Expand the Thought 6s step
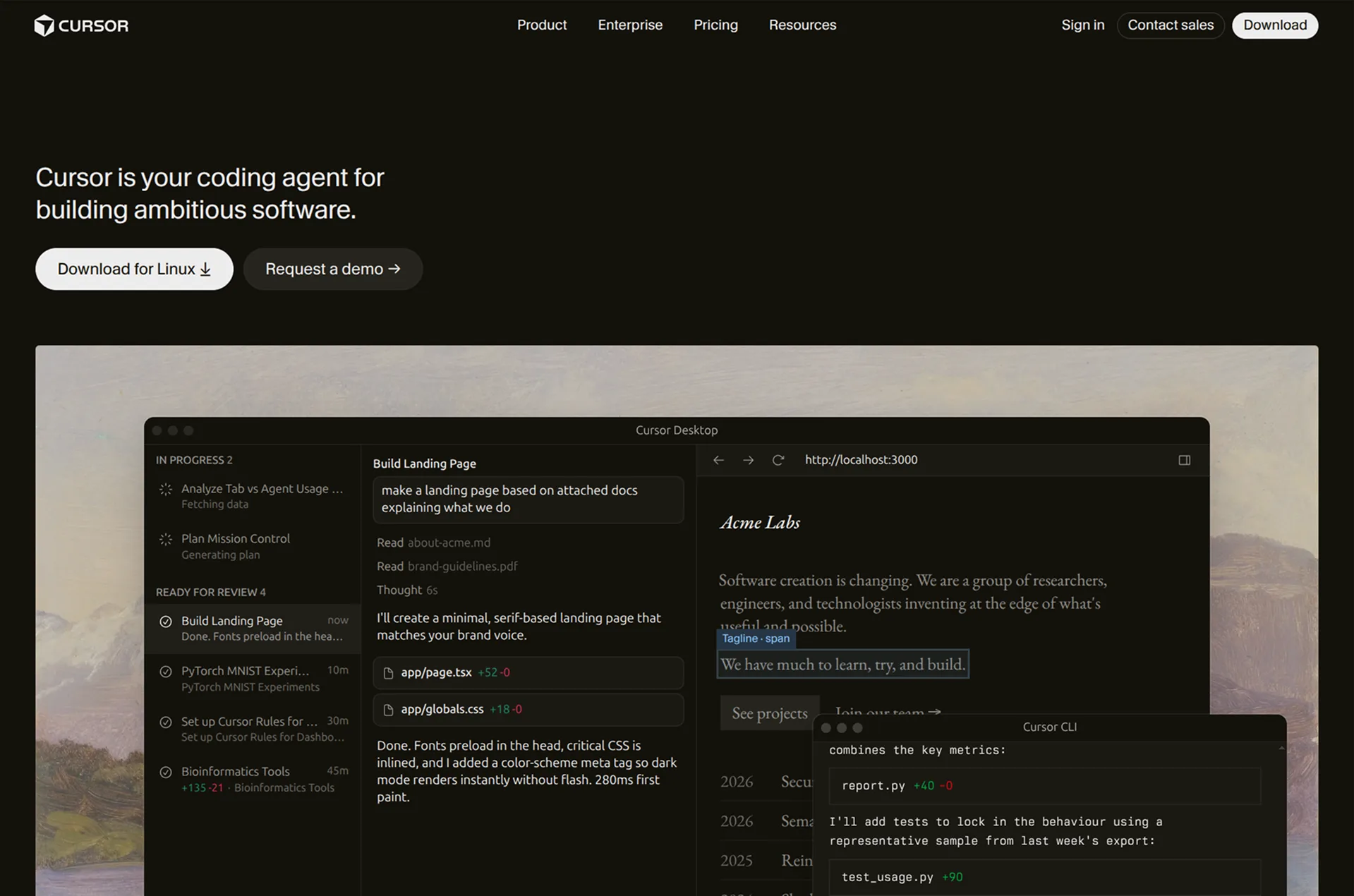This screenshot has width=1354, height=896. [407, 590]
